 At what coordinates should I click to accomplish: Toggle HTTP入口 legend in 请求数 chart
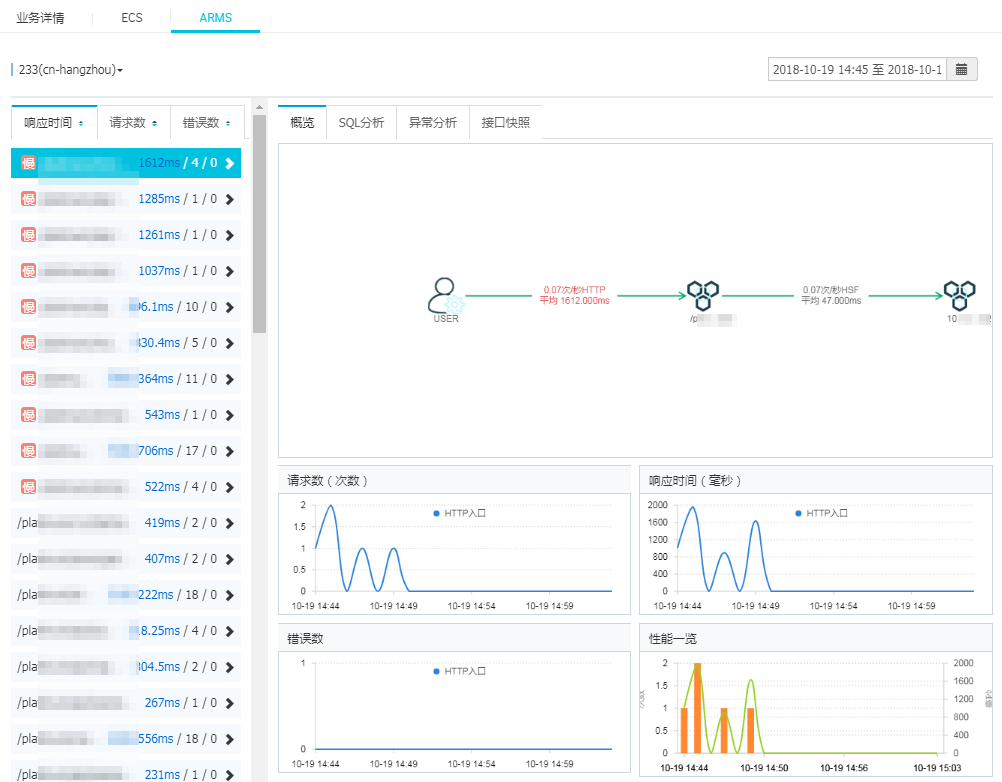click(x=459, y=513)
